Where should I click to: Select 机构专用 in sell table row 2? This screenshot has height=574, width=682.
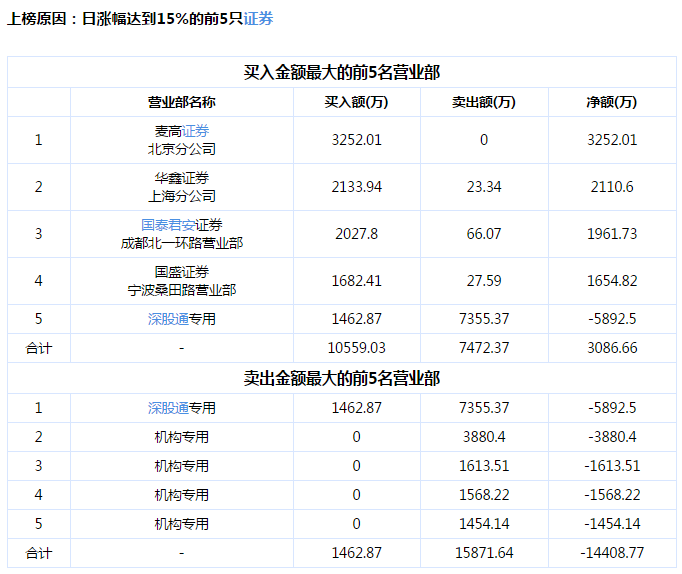pos(181,437)
